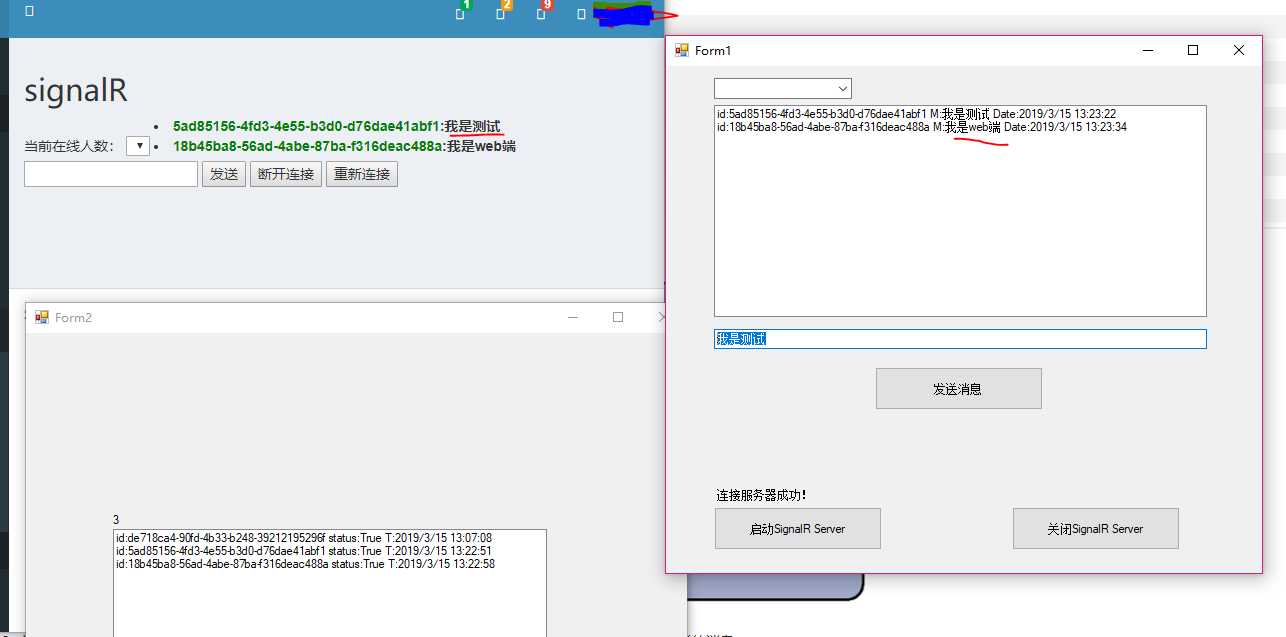
Task: Click the 当前在线人数 label
Action: tap(71, 147)
